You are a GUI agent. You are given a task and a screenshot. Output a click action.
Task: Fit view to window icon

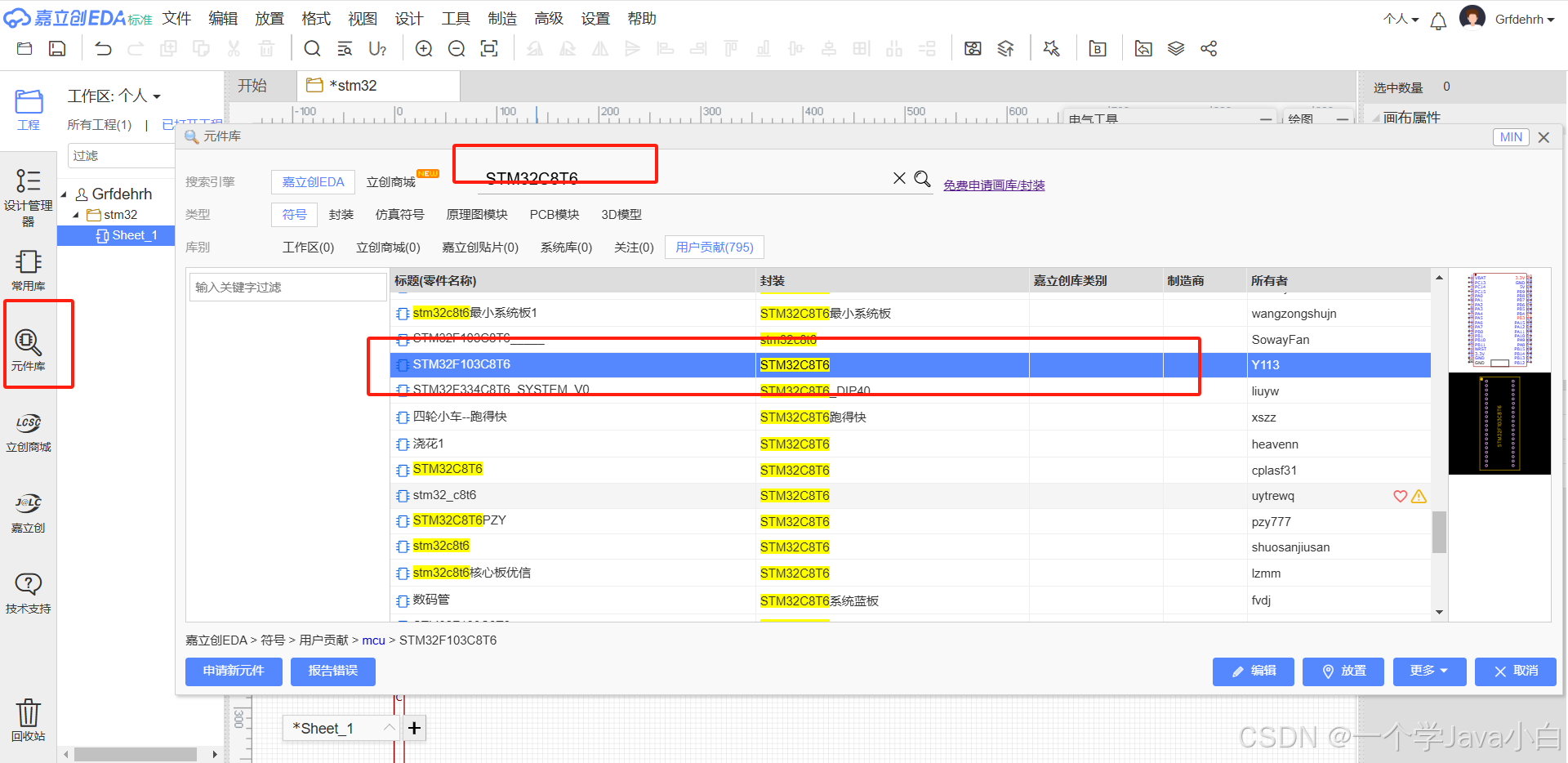tap(489, 49)
